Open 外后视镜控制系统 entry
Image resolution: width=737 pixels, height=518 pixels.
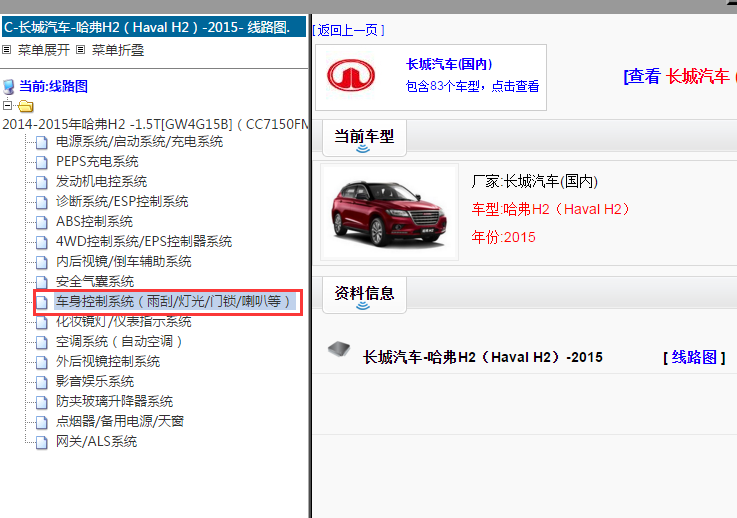[108, 361]
